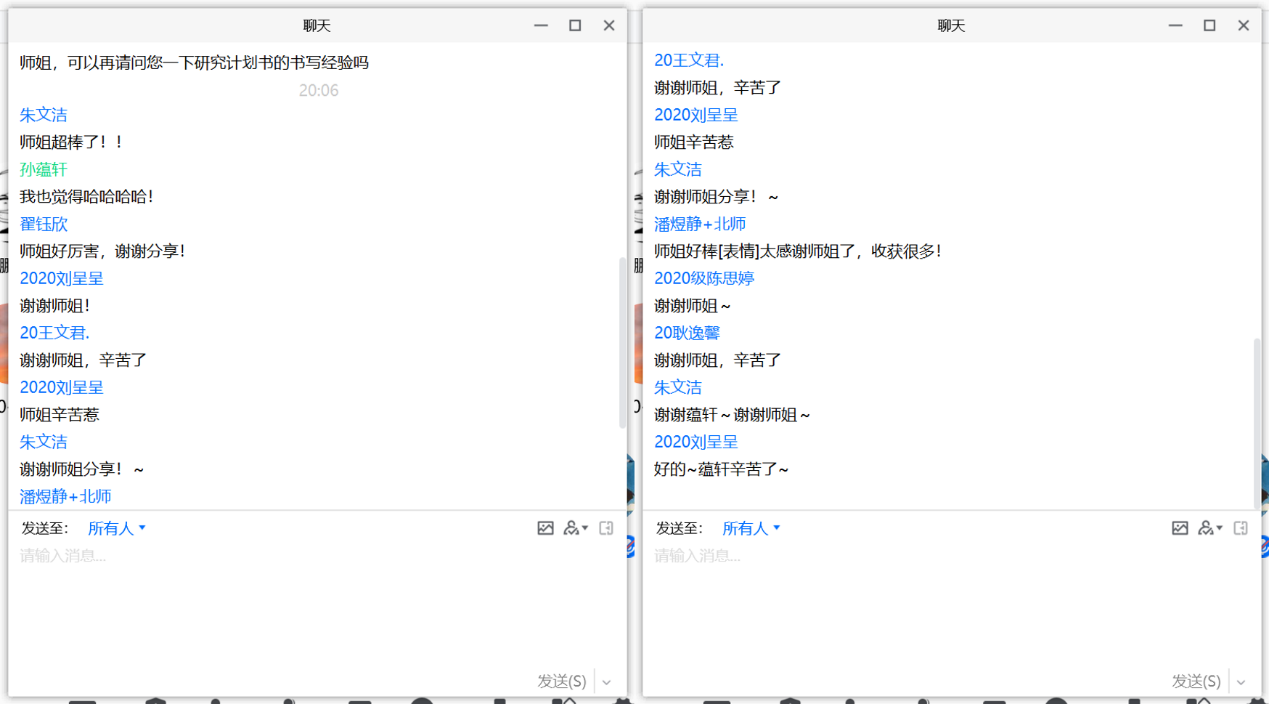Click the 20:06 timestamp in left window
The height and width of the screenshot is (704, 1269).
pyautogui.click(x=319, y=90)
